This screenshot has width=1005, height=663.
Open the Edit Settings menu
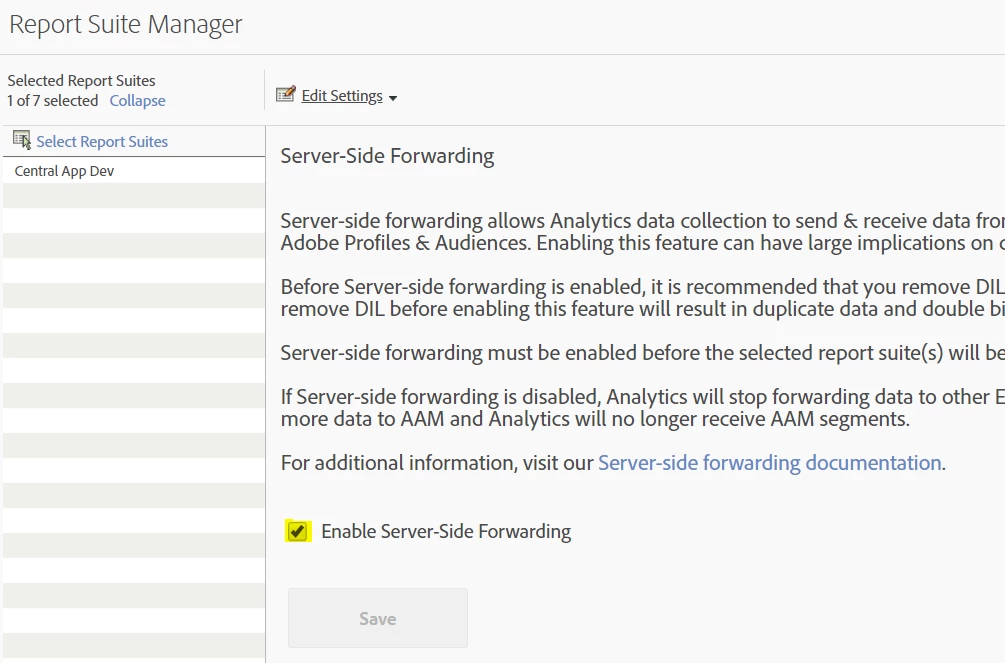coord(342,96)
